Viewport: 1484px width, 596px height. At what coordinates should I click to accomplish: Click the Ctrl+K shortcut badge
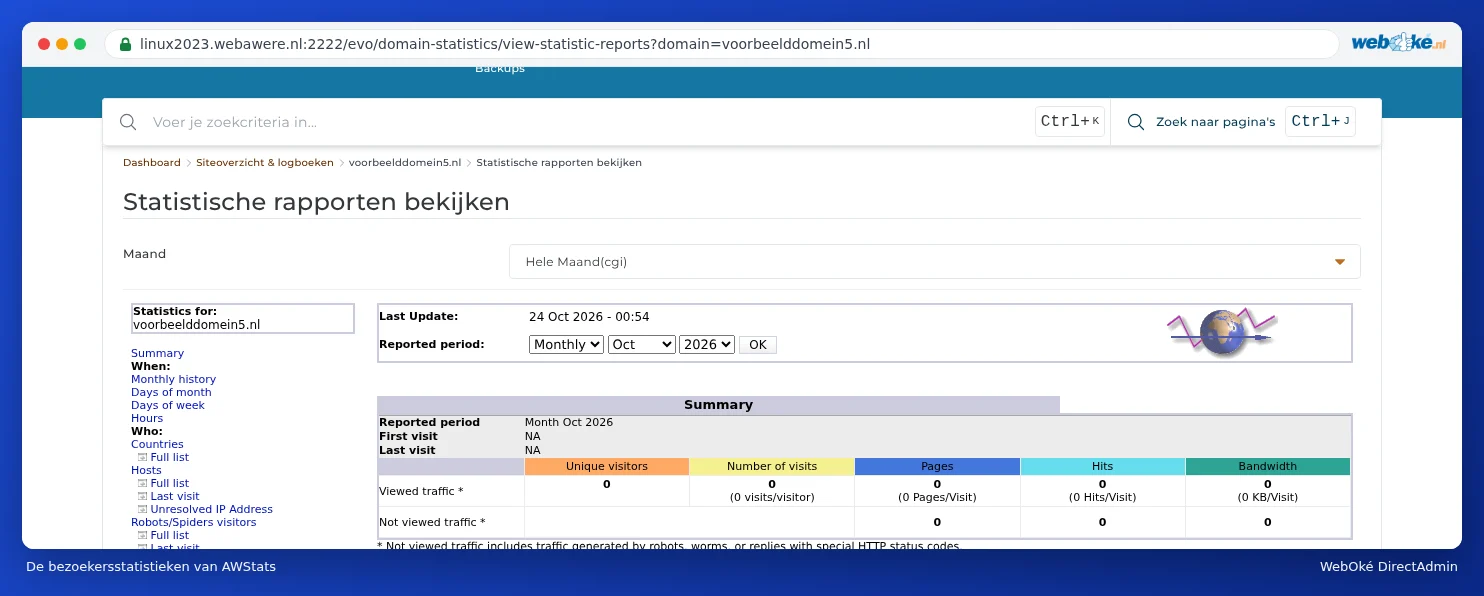1070,122
